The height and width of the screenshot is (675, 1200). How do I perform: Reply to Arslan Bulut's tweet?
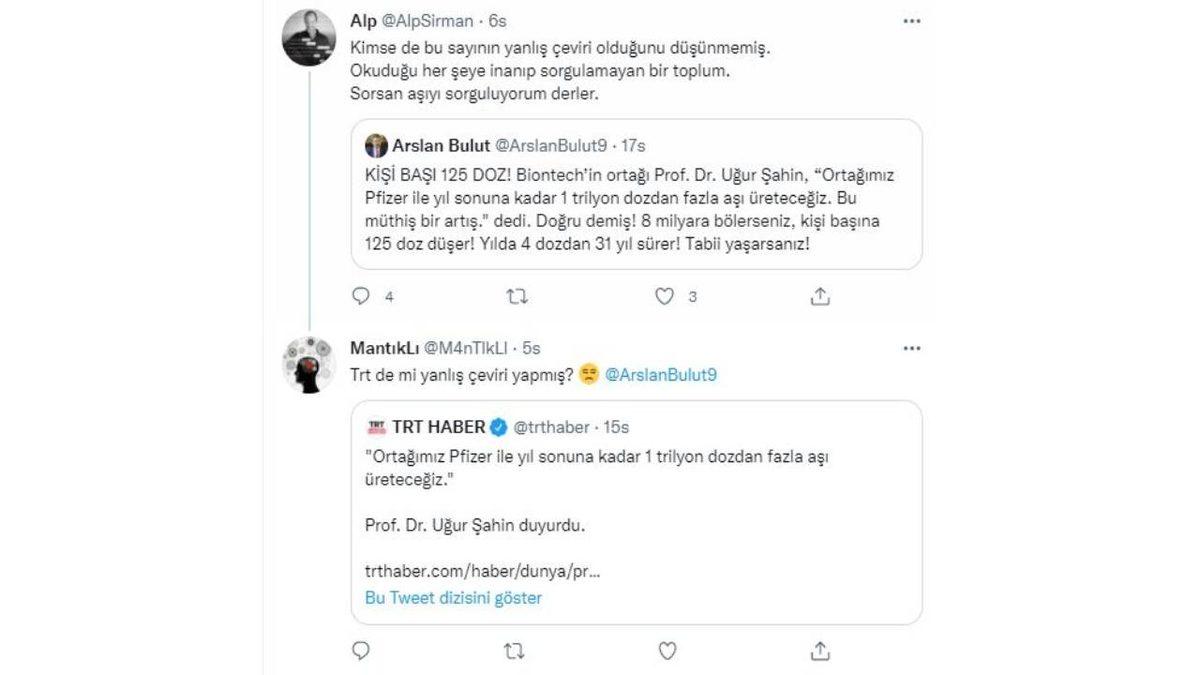pos(360,296)
